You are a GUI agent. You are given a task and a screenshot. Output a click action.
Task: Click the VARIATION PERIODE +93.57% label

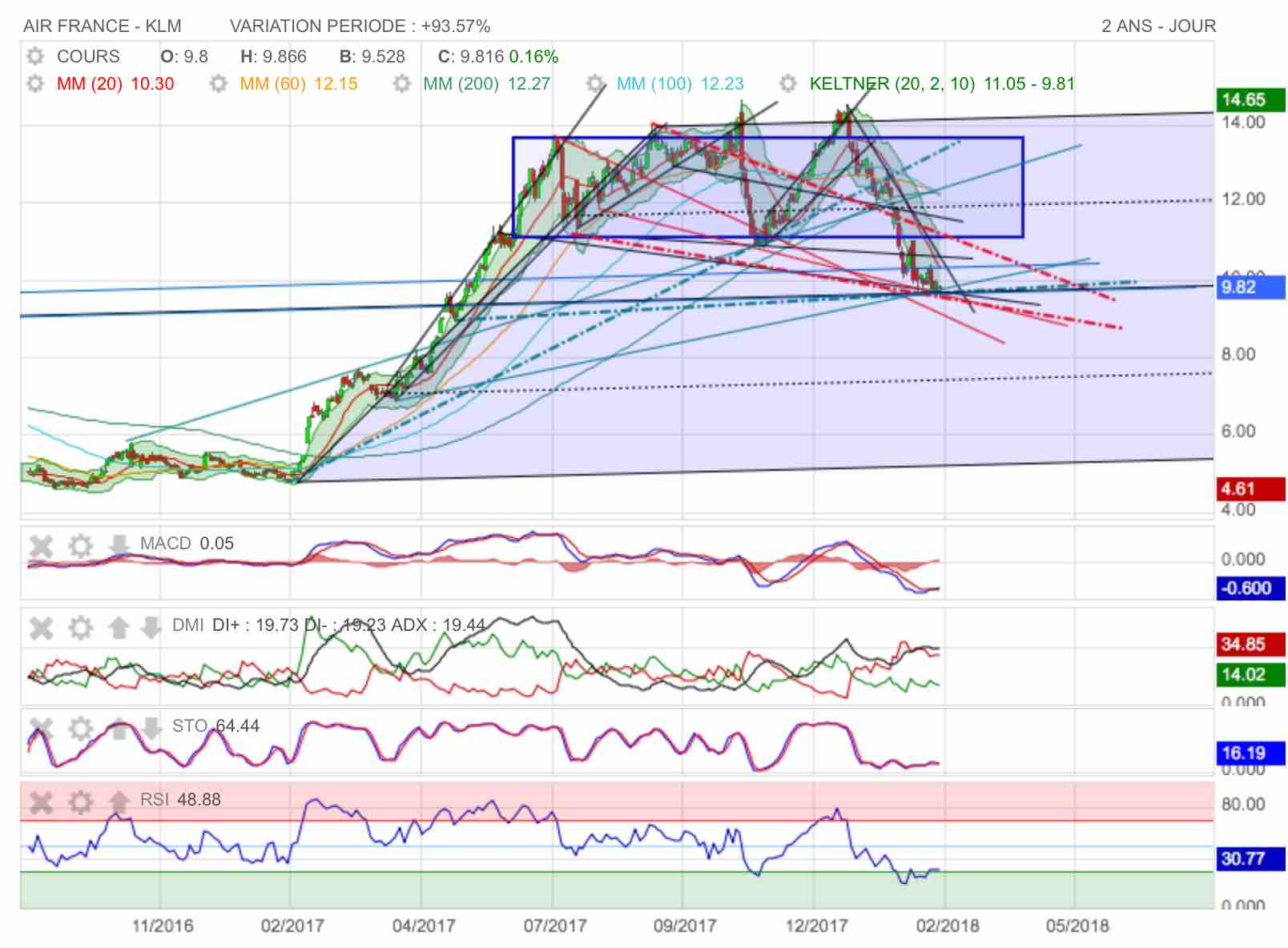(x=360, y=26)
